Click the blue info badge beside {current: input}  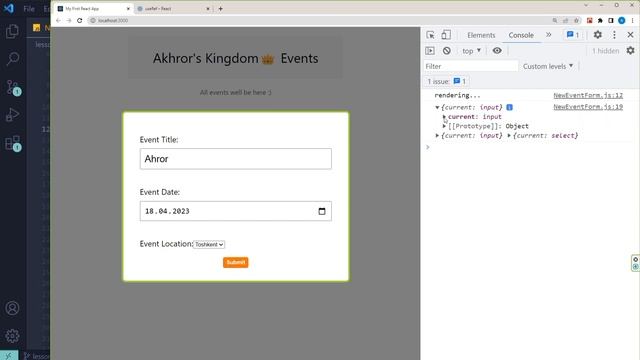point(509,107)
